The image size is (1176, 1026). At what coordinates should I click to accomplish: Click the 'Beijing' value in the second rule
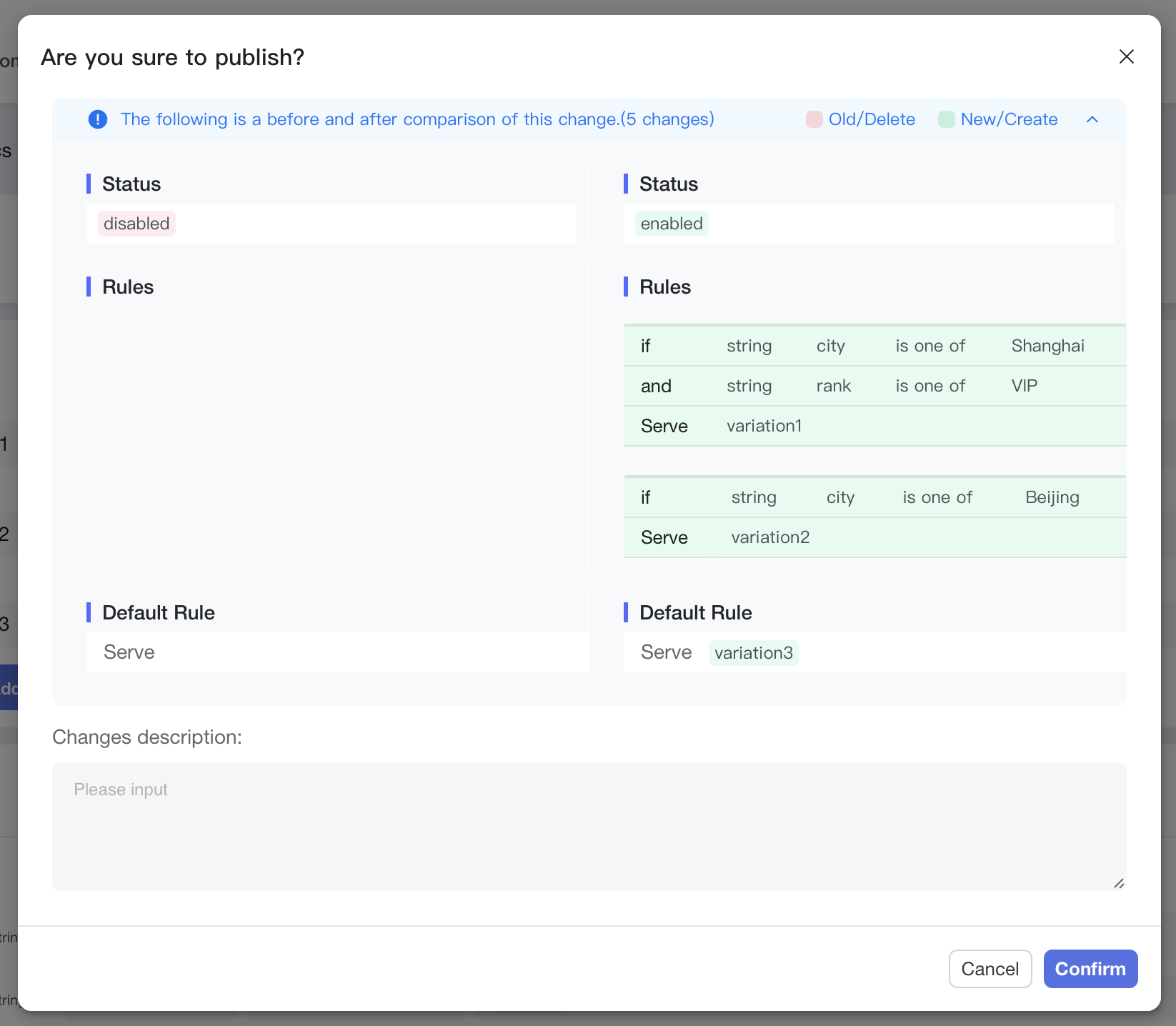[x=1052, y=497]
